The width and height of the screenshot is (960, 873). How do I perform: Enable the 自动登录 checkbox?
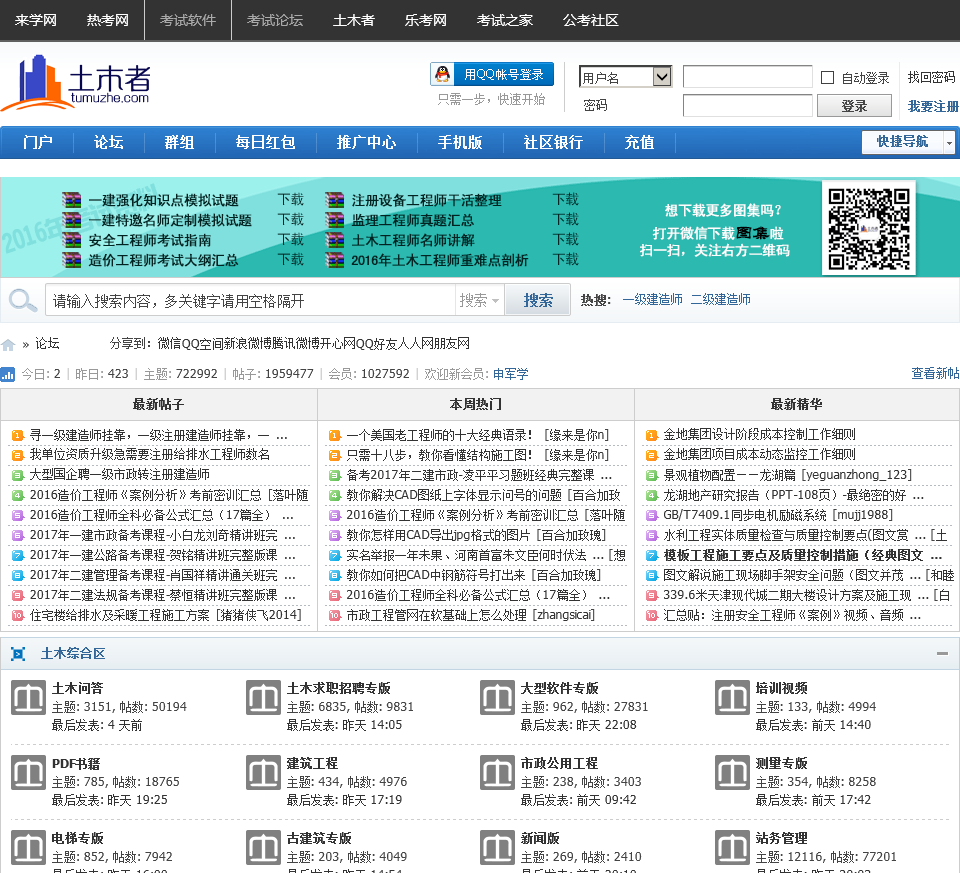pos(827,78)
